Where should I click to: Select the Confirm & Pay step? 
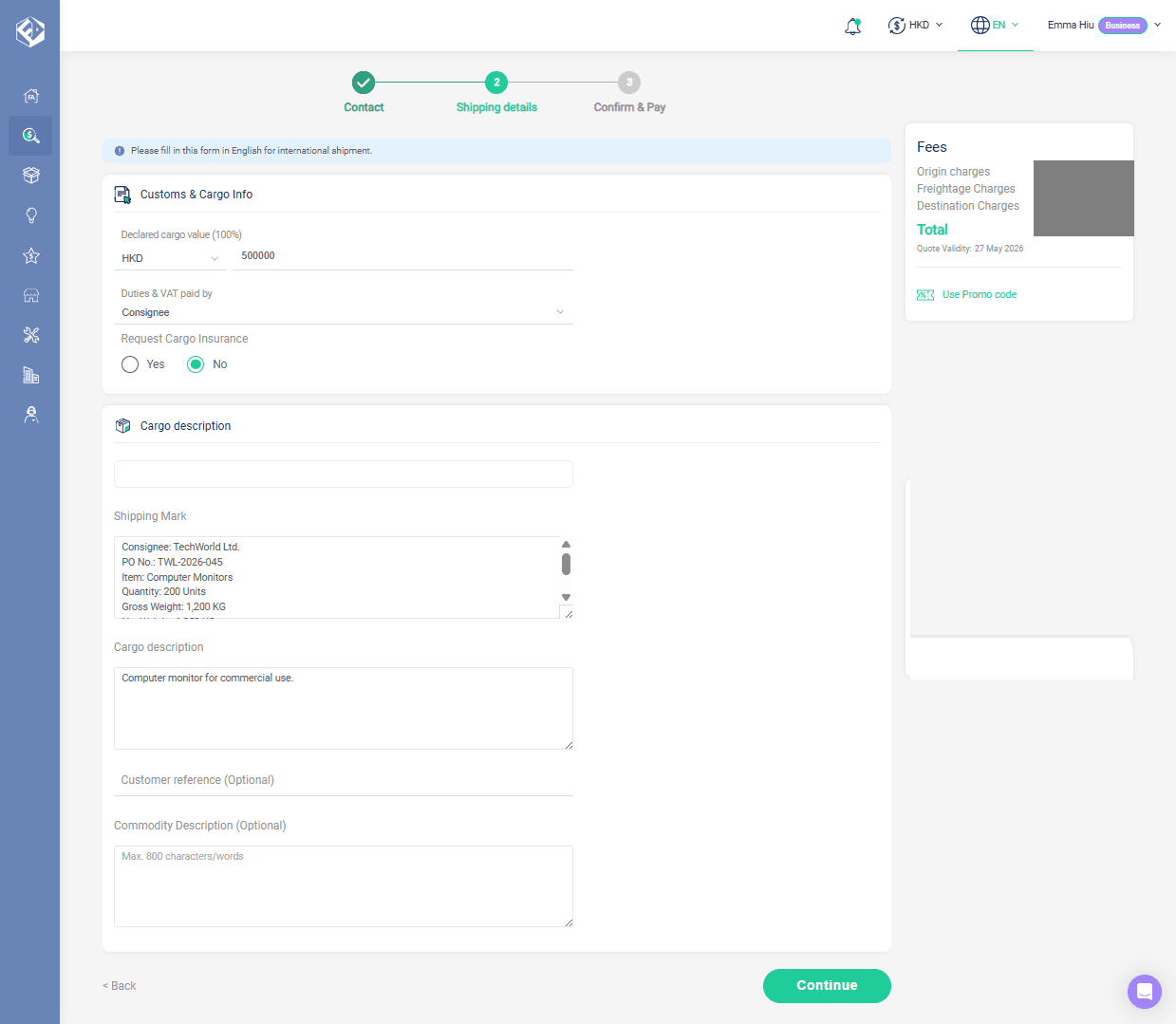[629, 93]
